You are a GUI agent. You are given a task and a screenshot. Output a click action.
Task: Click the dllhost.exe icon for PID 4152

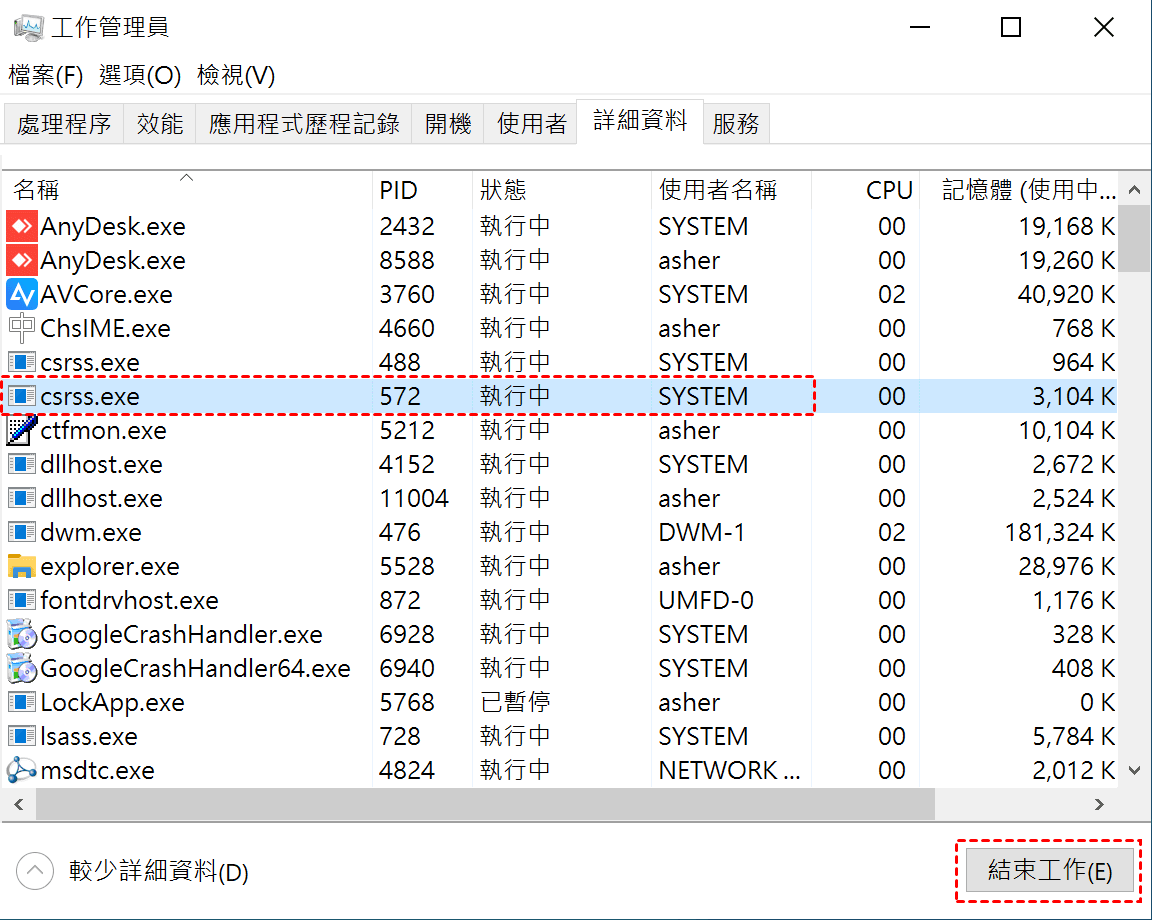21,464
